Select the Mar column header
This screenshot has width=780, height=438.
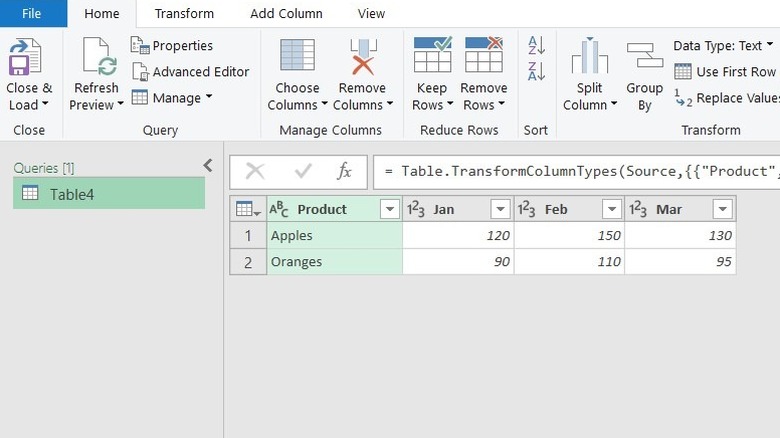click(669, 210)
